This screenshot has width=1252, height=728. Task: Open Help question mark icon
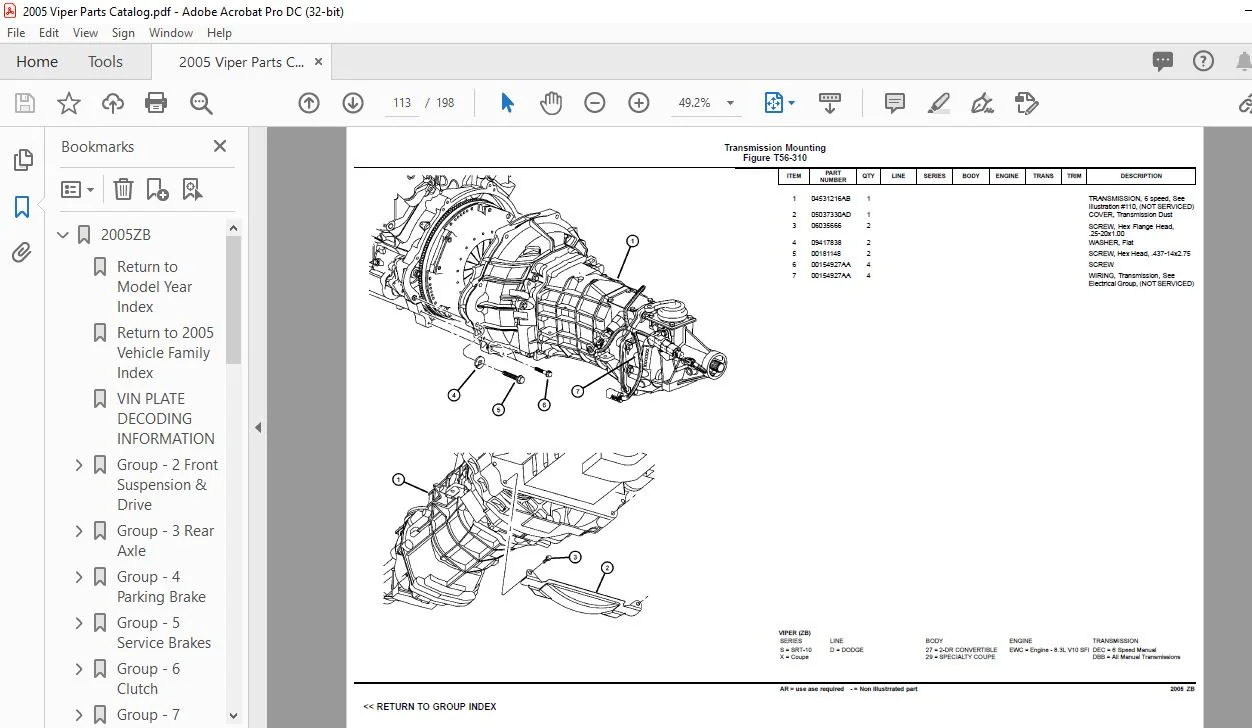point(1203,61)
